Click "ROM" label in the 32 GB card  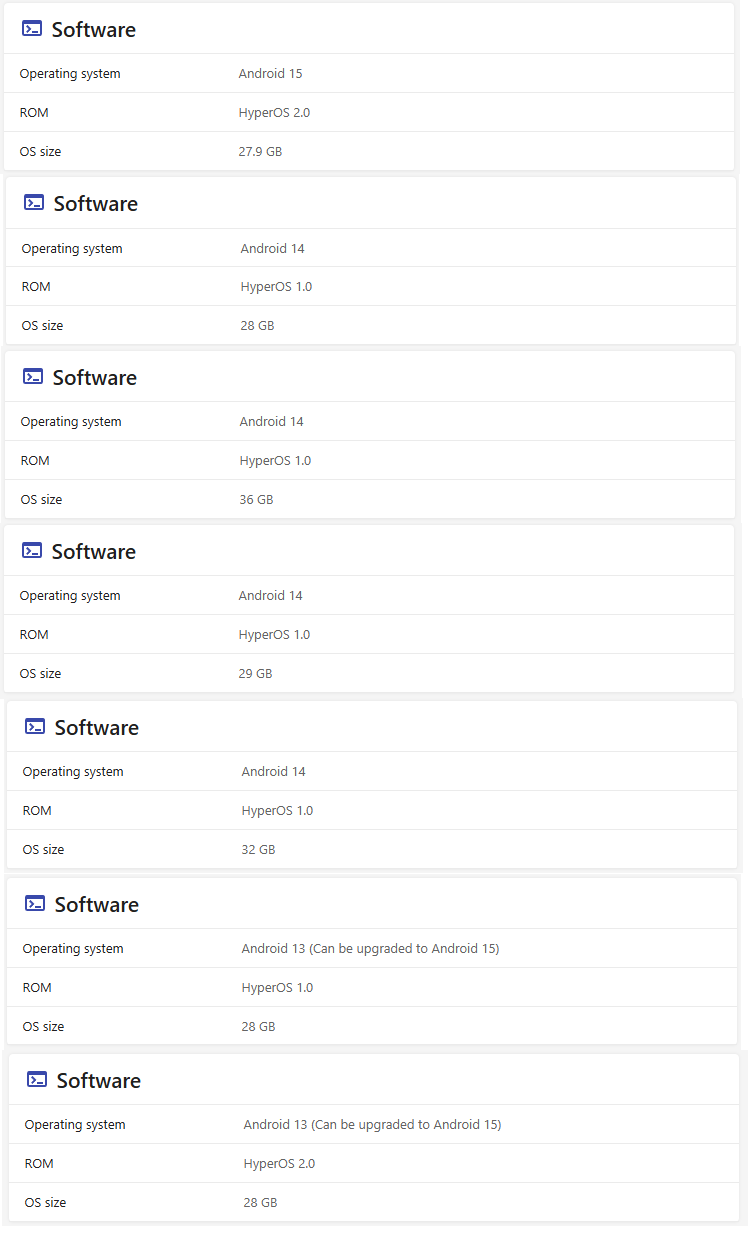point(37,811)
